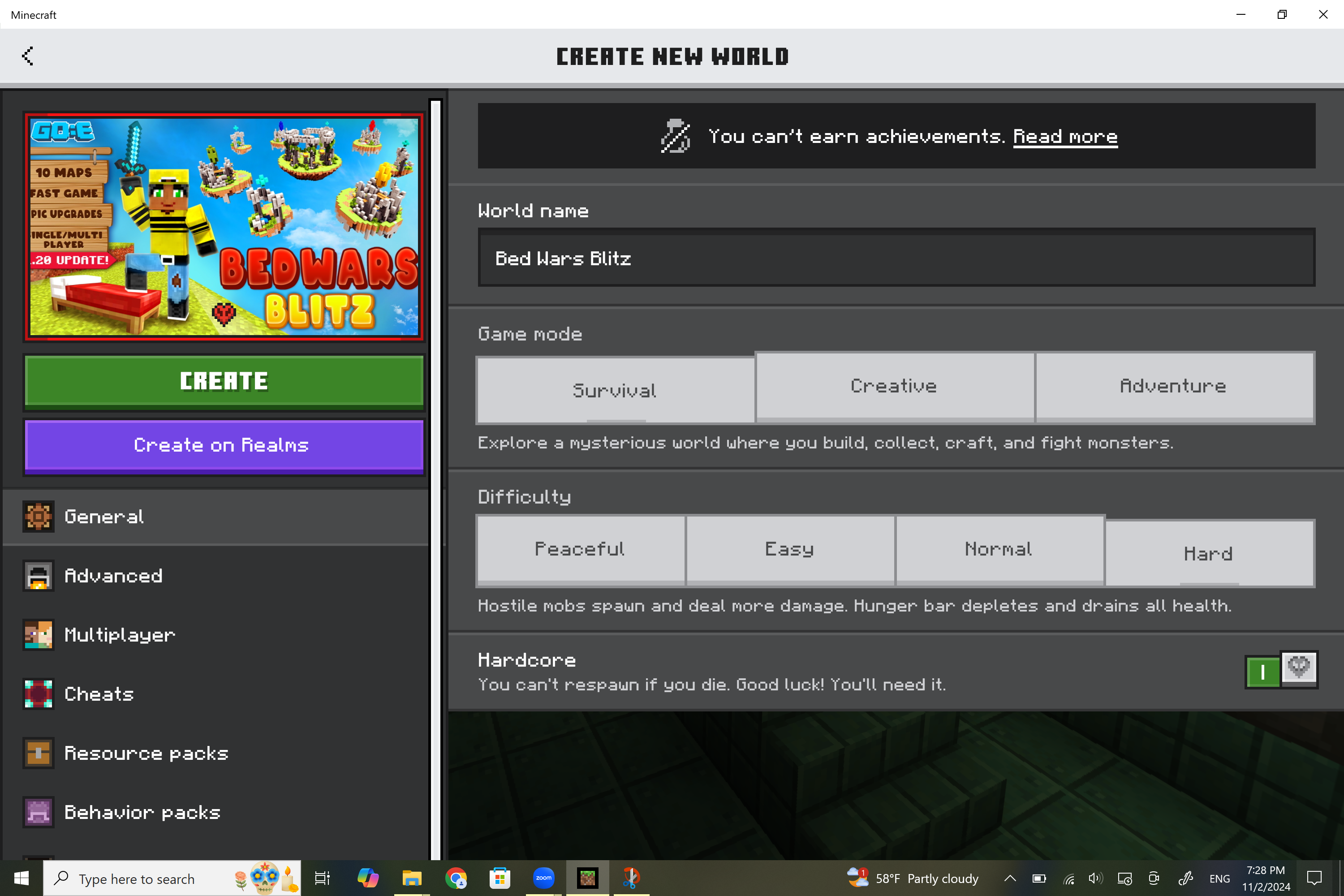
Task: Click the back arrow icon
Action: 27,56
